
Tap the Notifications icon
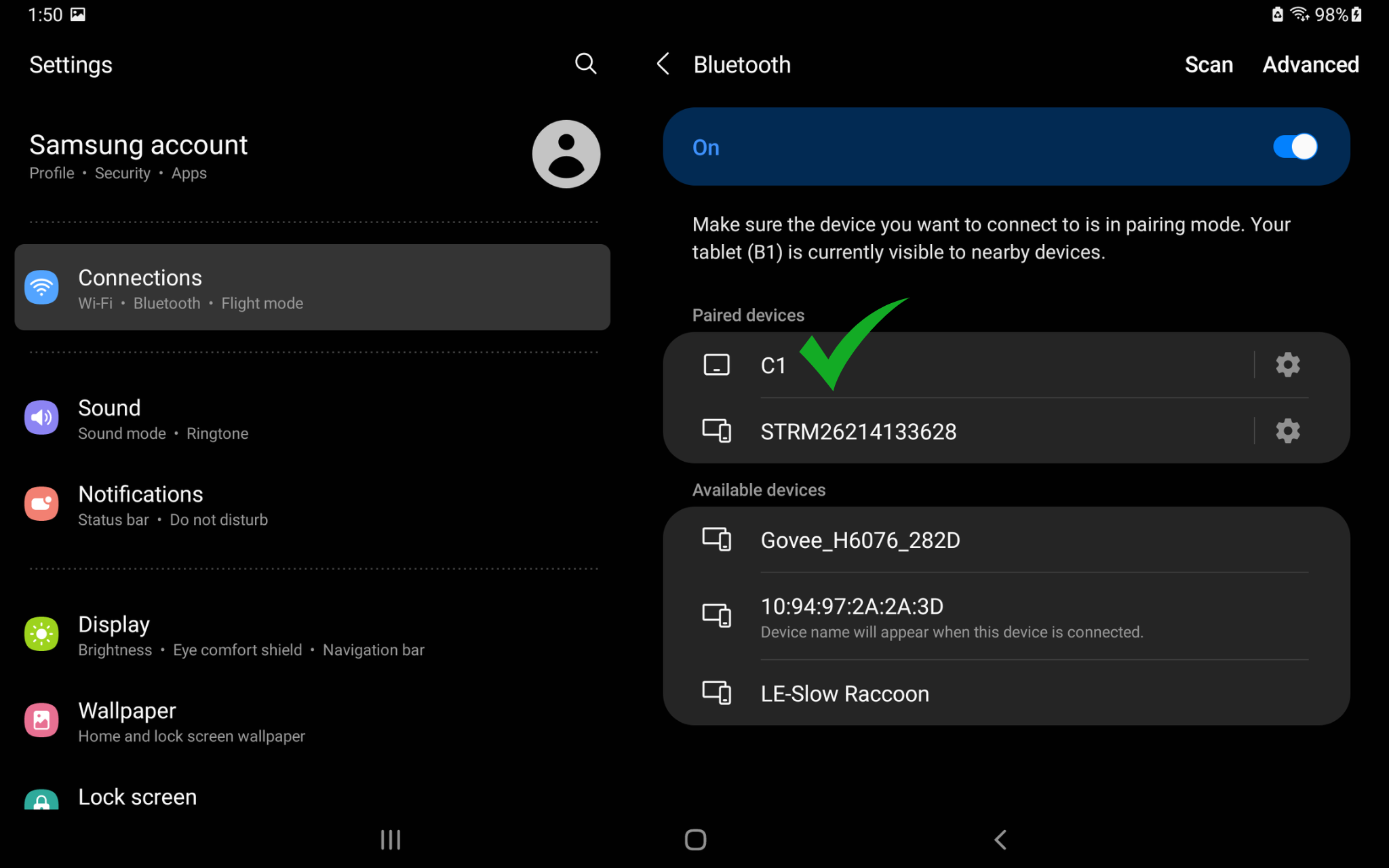coord(41,504)
